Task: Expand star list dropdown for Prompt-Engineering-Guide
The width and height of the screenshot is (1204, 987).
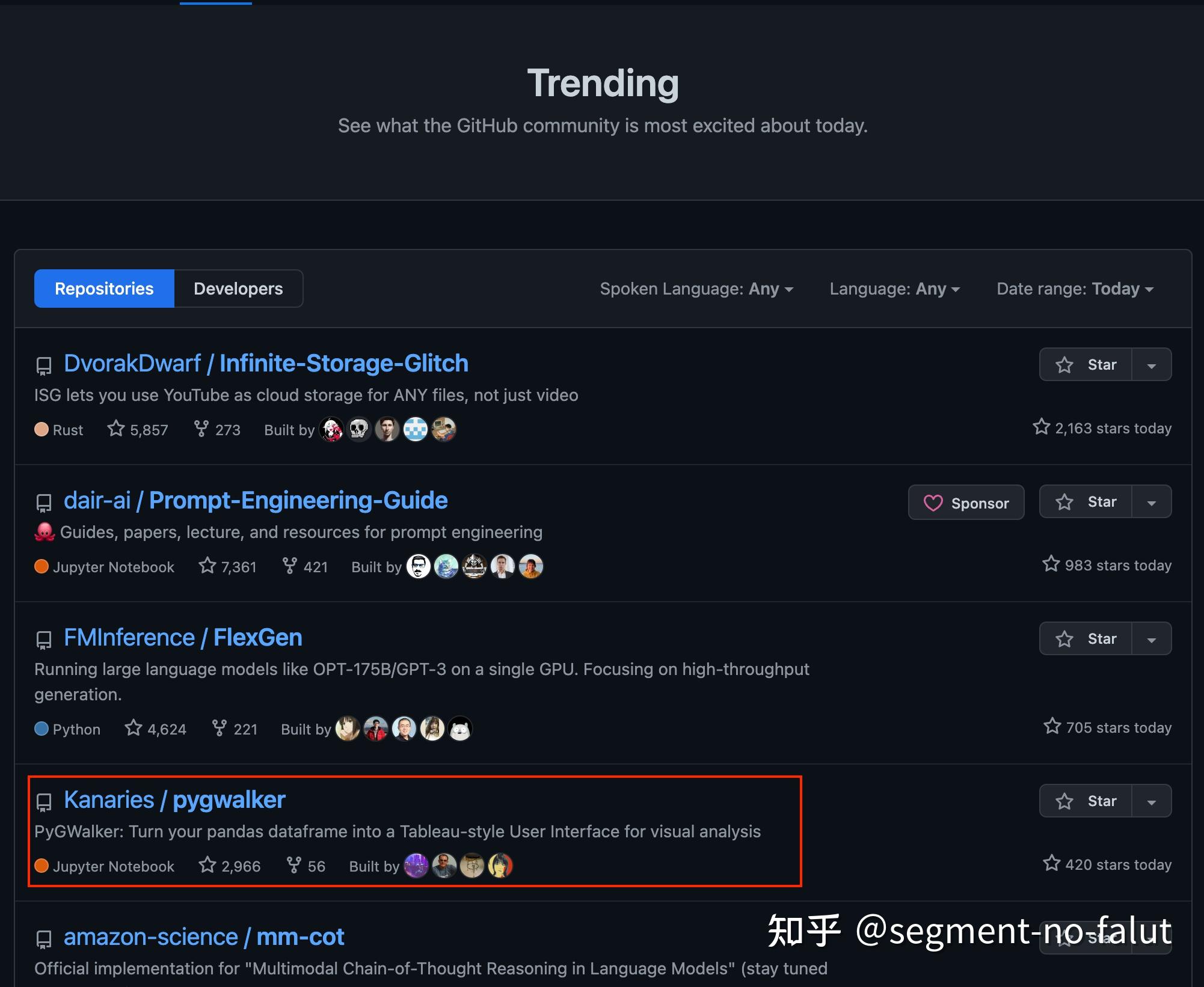Action: [1152, 501]
